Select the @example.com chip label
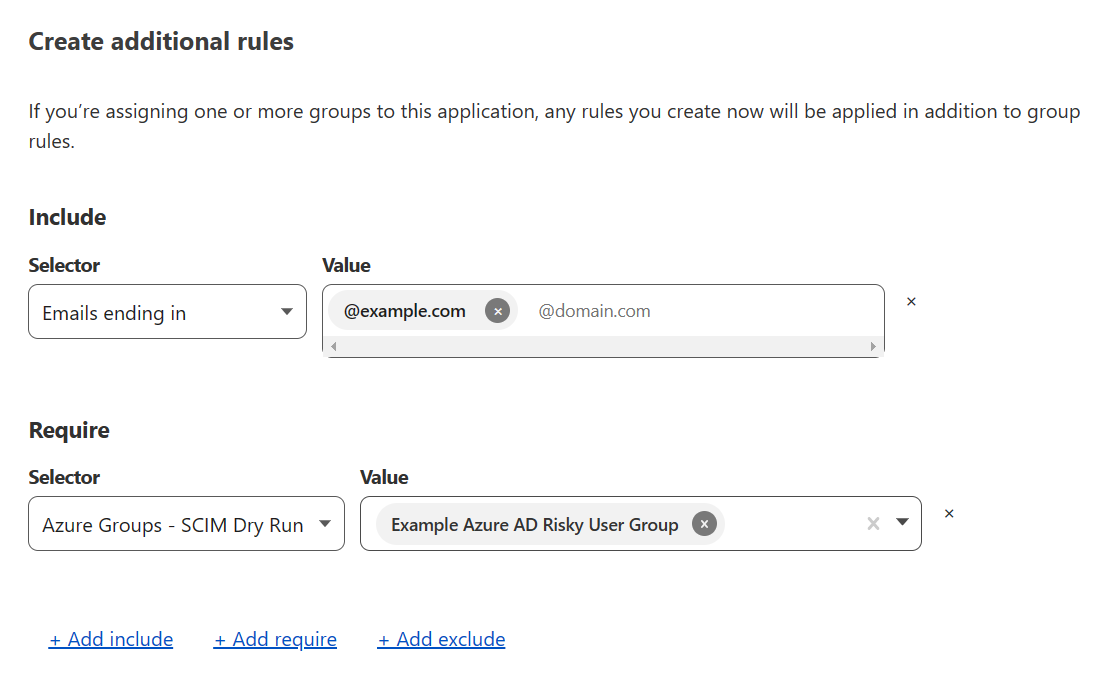The width and height of the screenshot is (1110, 696). (405, 311)
